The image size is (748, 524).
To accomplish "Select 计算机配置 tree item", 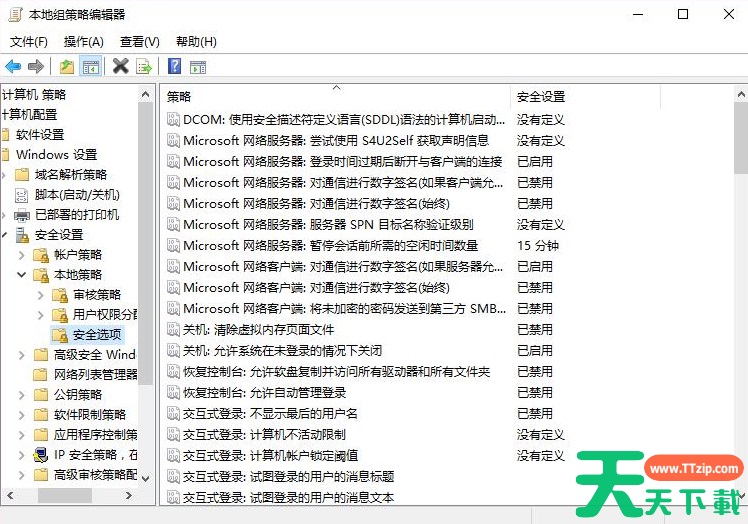I will 30,115.
